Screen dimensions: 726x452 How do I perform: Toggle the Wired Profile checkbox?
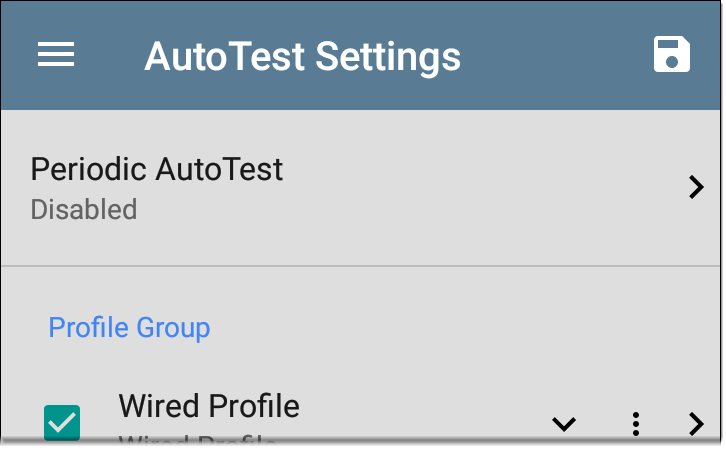coord(62,423)
